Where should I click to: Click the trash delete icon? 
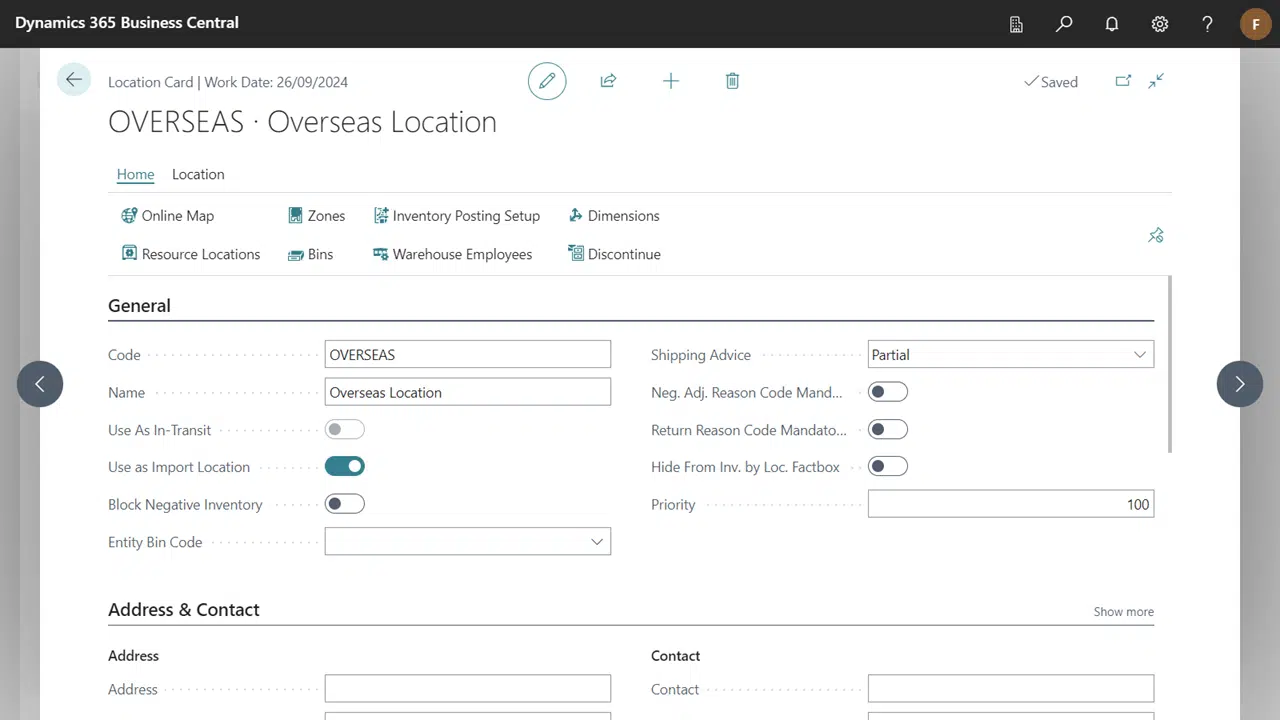(732, 81)
